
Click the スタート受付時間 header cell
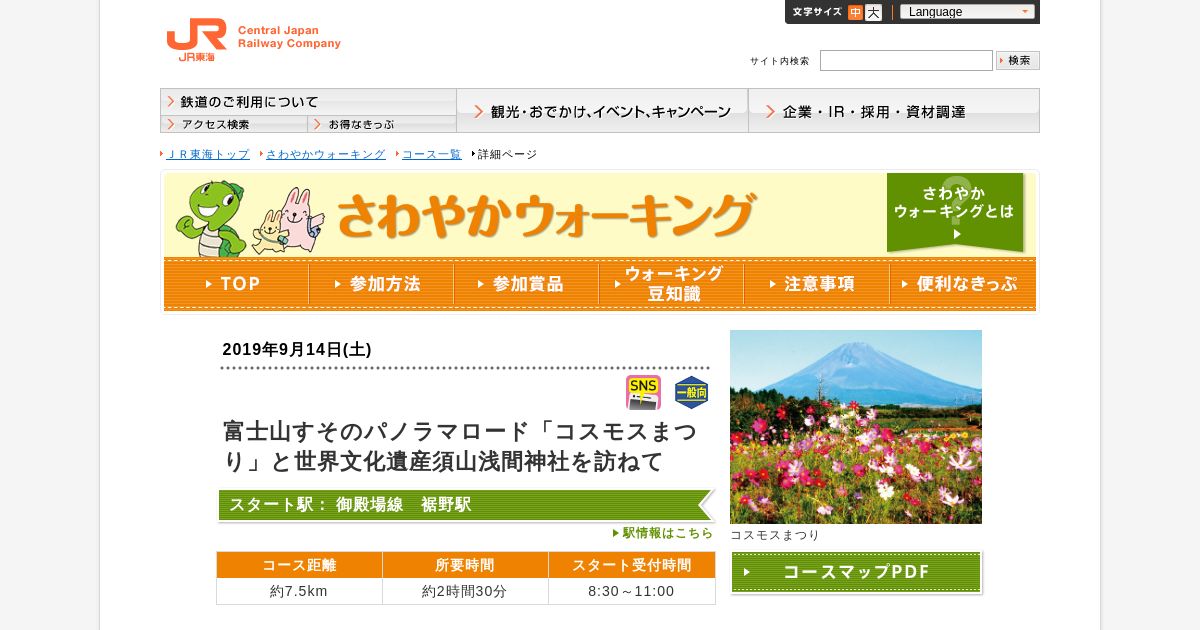632,565
